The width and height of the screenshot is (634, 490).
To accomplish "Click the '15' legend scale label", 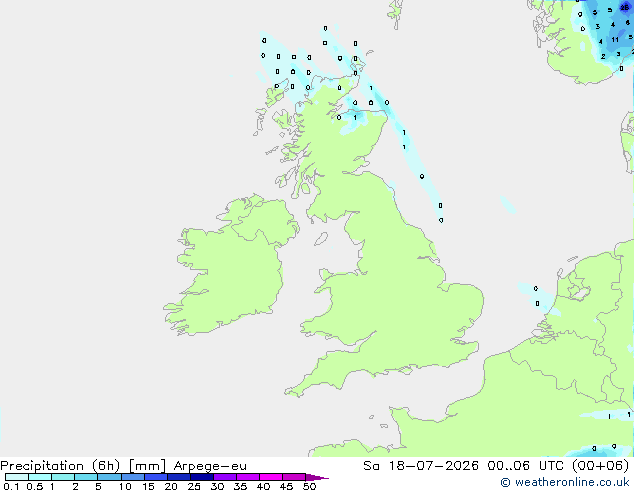I will (x=148, y=486).
